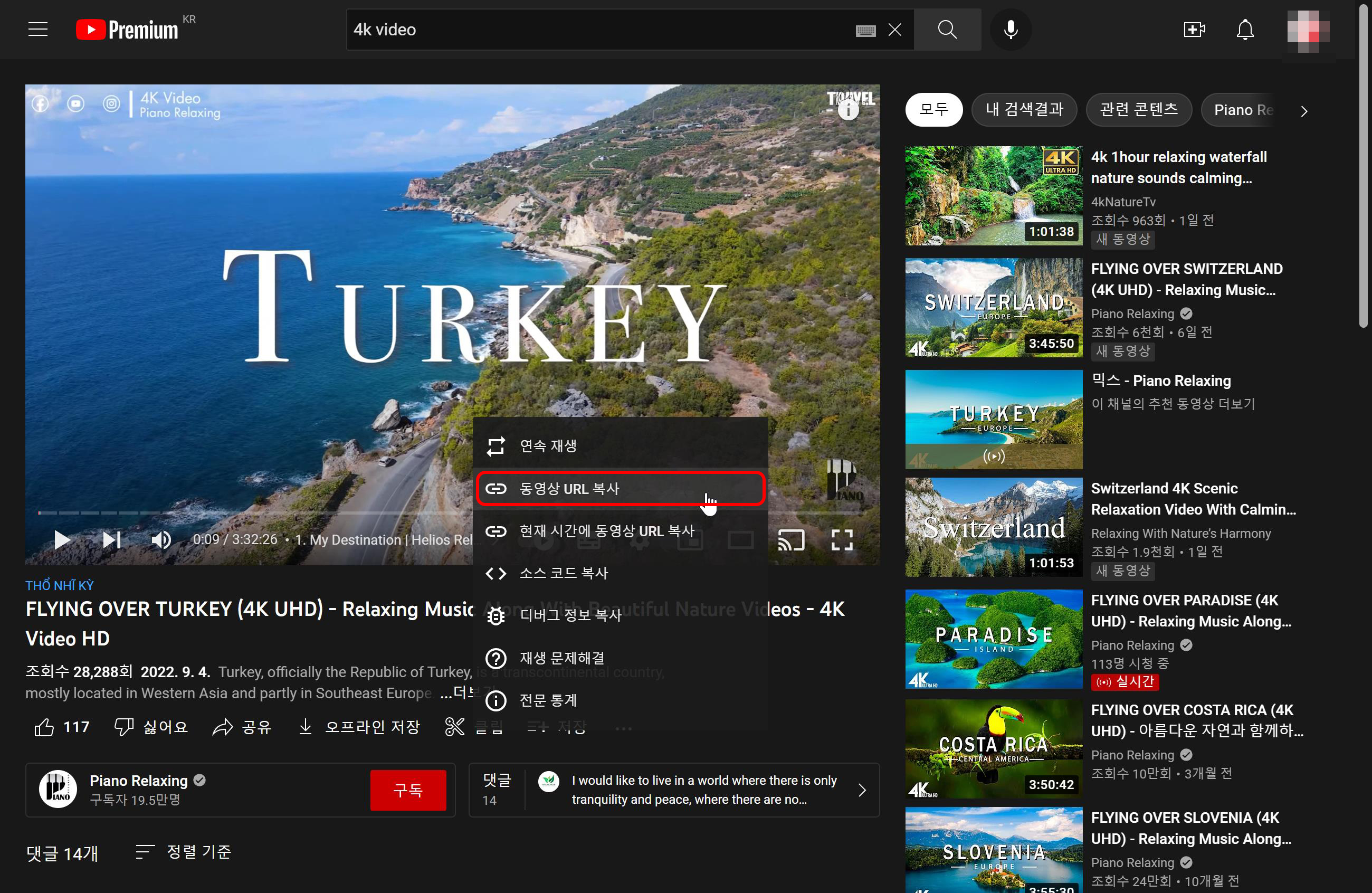The height and width of the screenshot is (893, 1372).
Task: Choose 디버그 정보 복사 entry
Action: [620, 615]
